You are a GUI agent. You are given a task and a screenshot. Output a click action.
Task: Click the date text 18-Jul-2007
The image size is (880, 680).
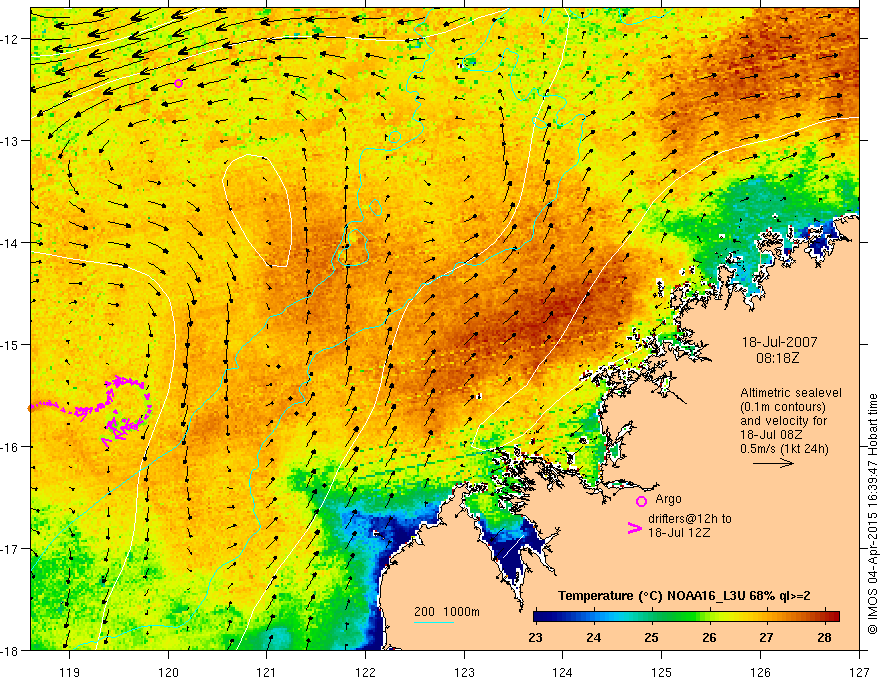780,342
